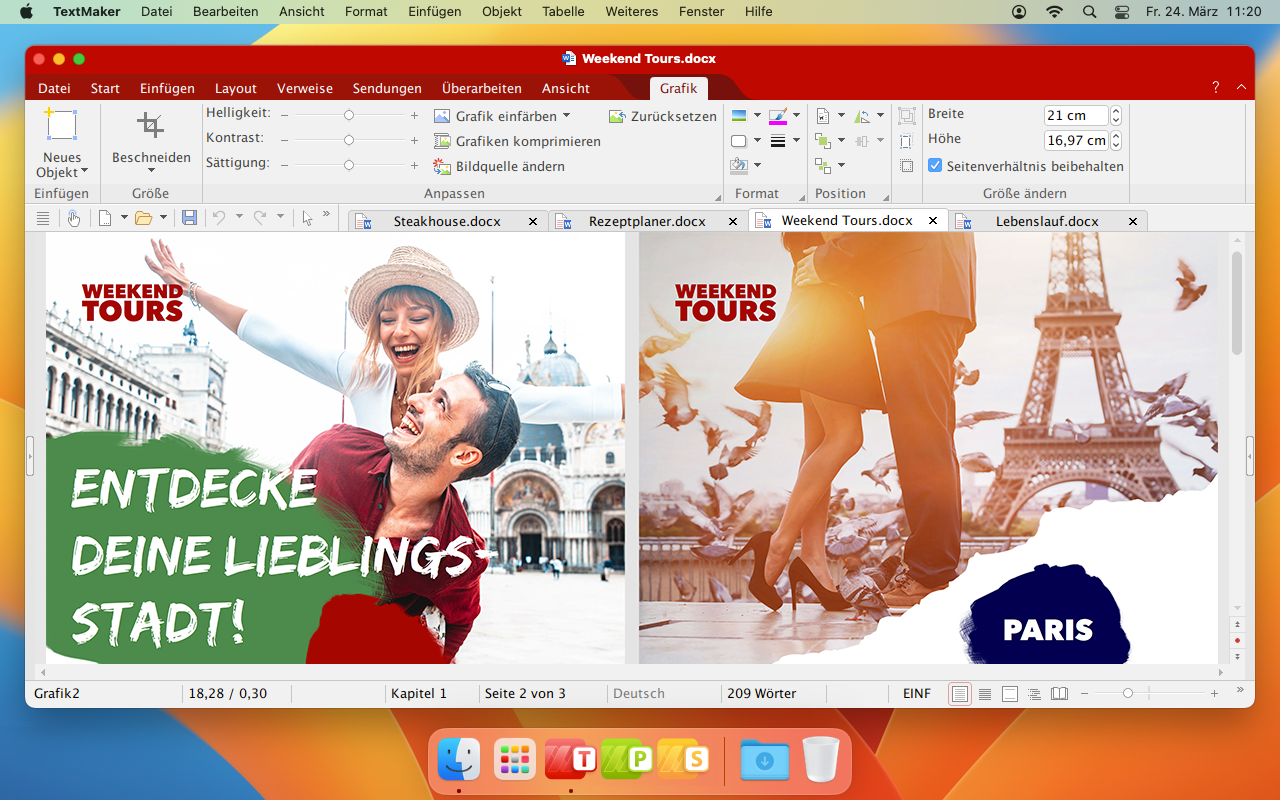Click the fill picture icon in Format group
1280x800 pixels.
point(739,116)
